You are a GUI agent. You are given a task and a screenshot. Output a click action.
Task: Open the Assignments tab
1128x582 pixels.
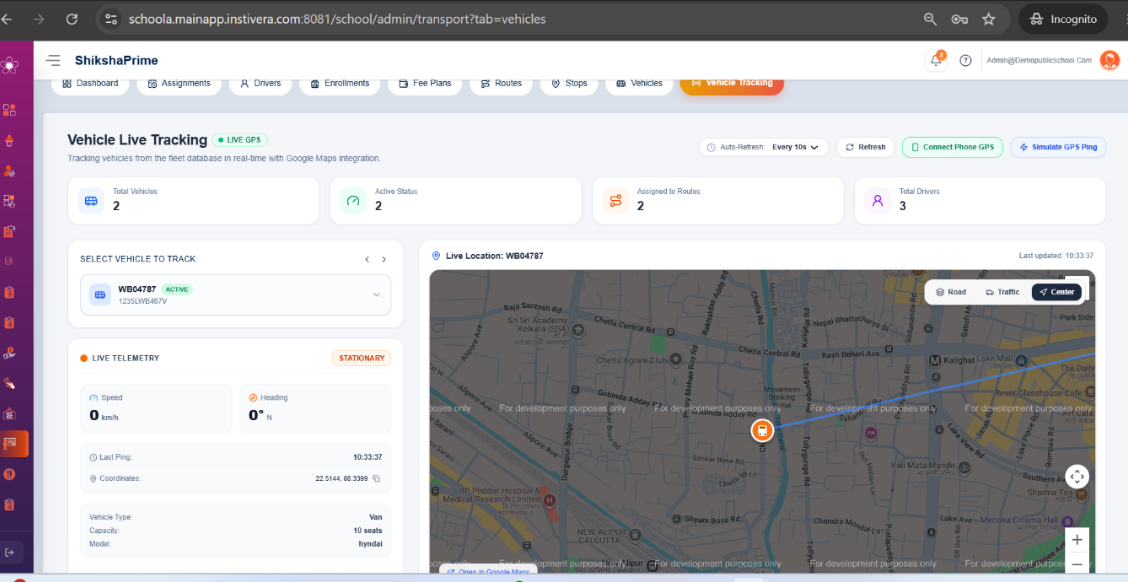click(x=179, y=83)
